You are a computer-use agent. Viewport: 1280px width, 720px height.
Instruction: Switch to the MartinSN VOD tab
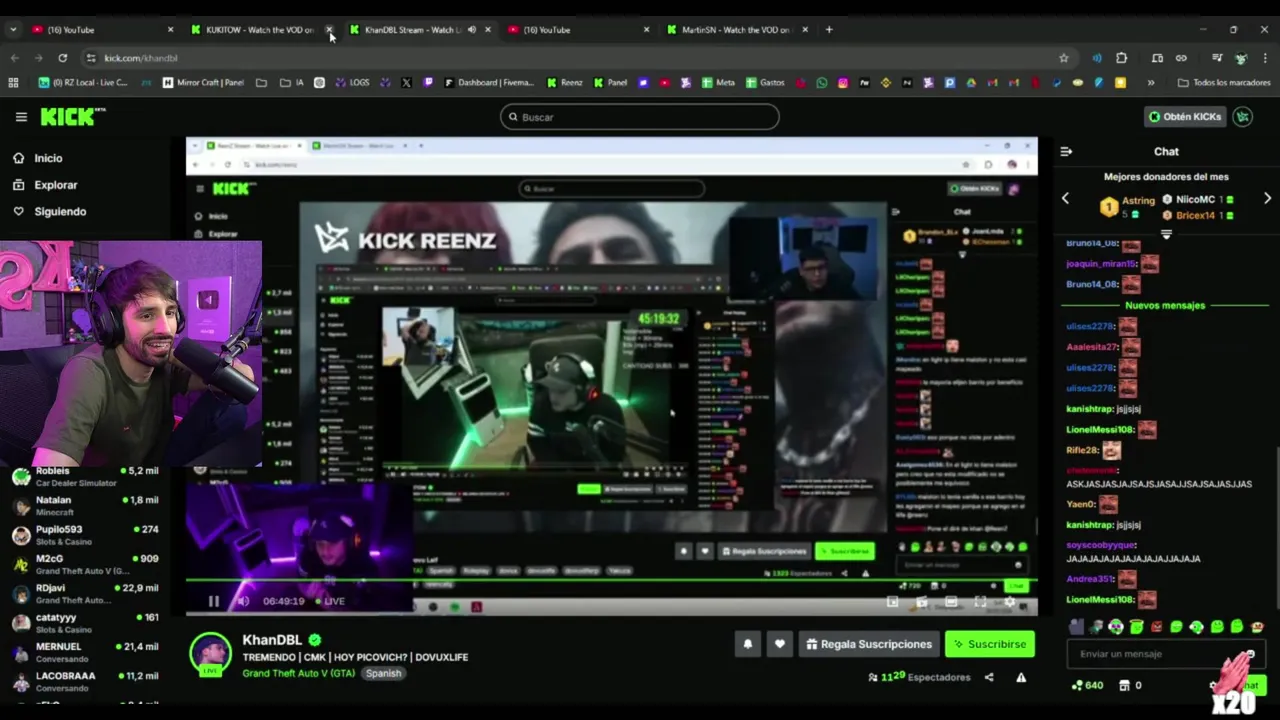click(x=735, y=30)
